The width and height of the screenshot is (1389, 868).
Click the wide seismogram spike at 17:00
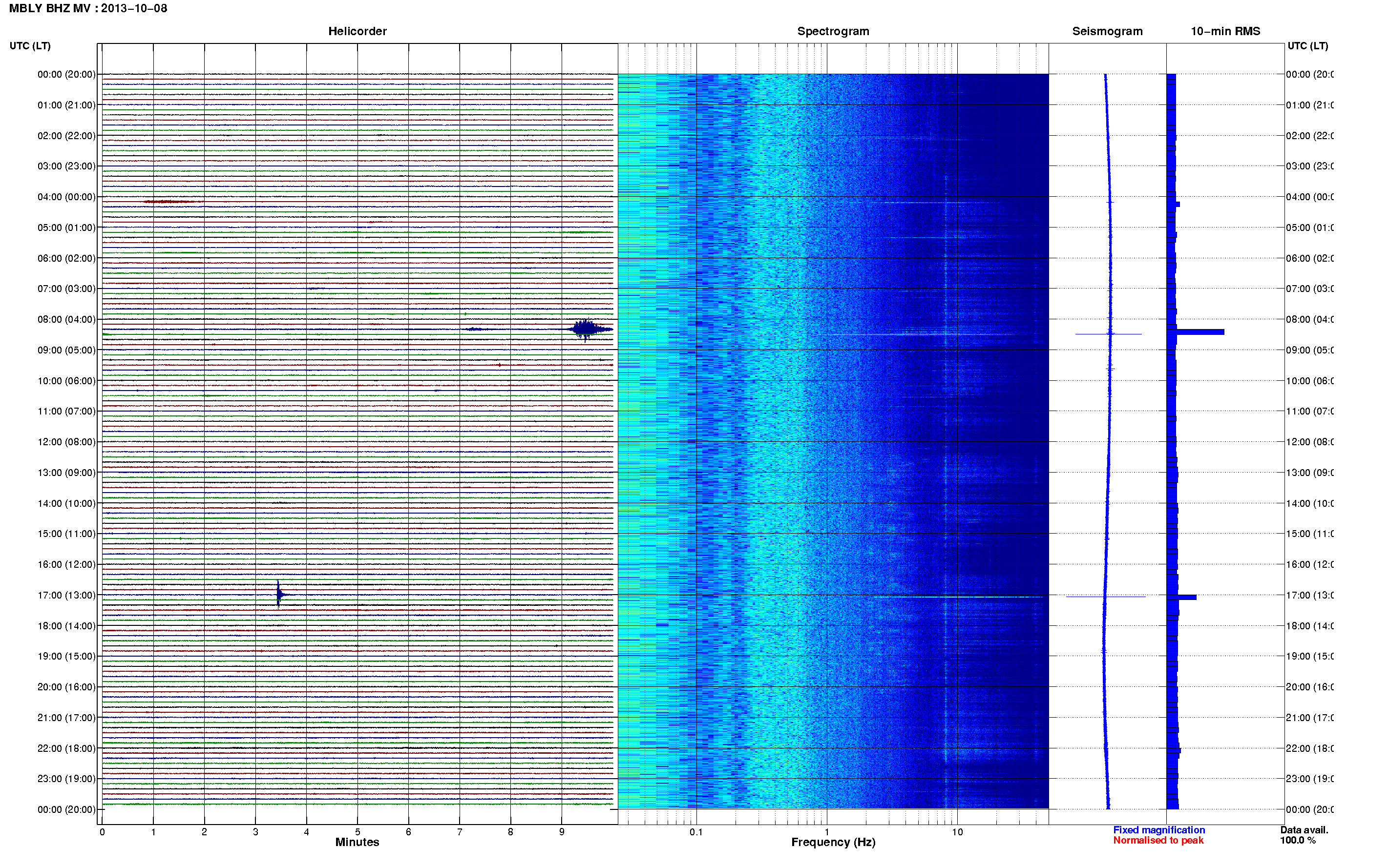click(x=1106, y=597)
